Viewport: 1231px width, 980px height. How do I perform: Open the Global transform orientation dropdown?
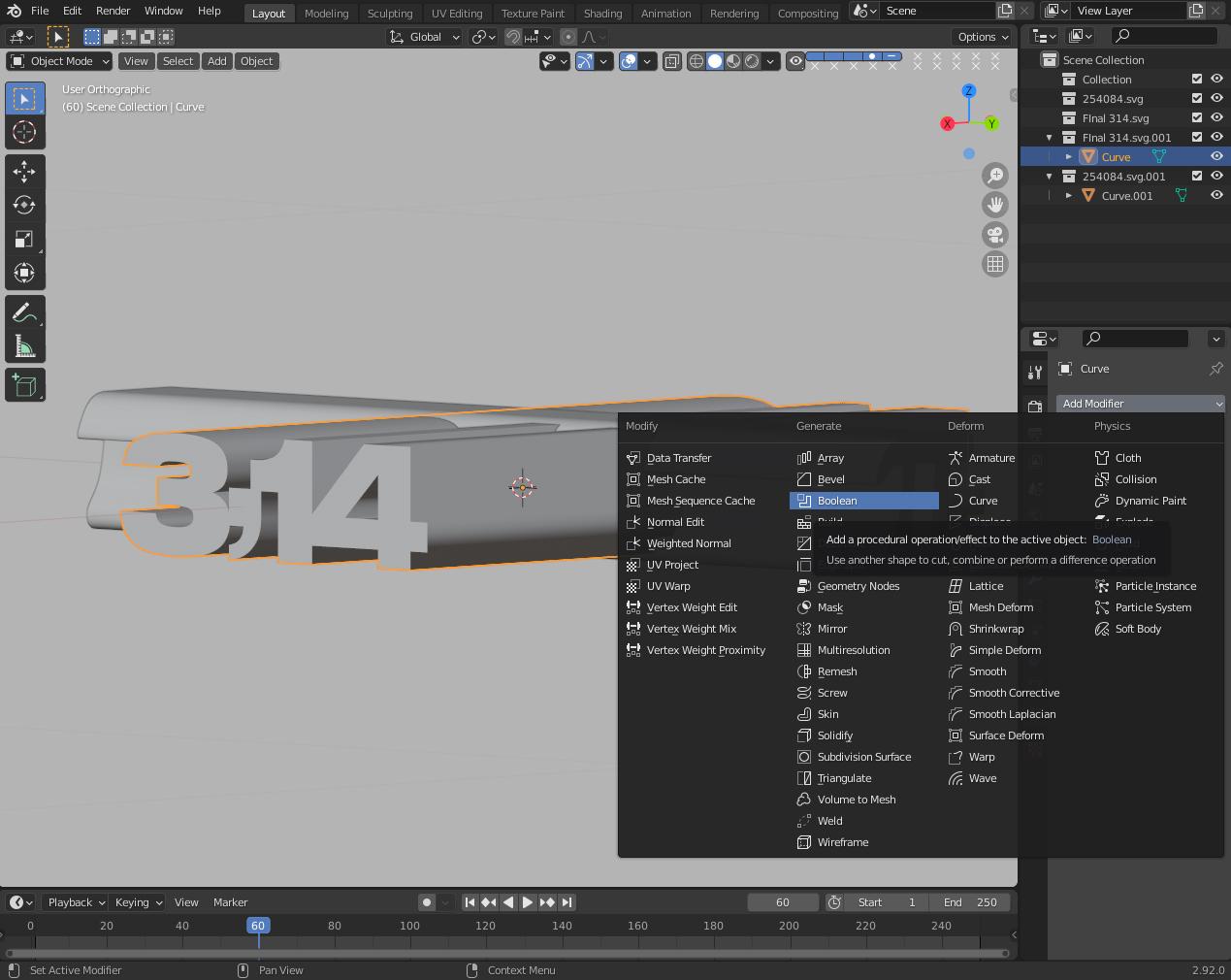coord(425,37)
